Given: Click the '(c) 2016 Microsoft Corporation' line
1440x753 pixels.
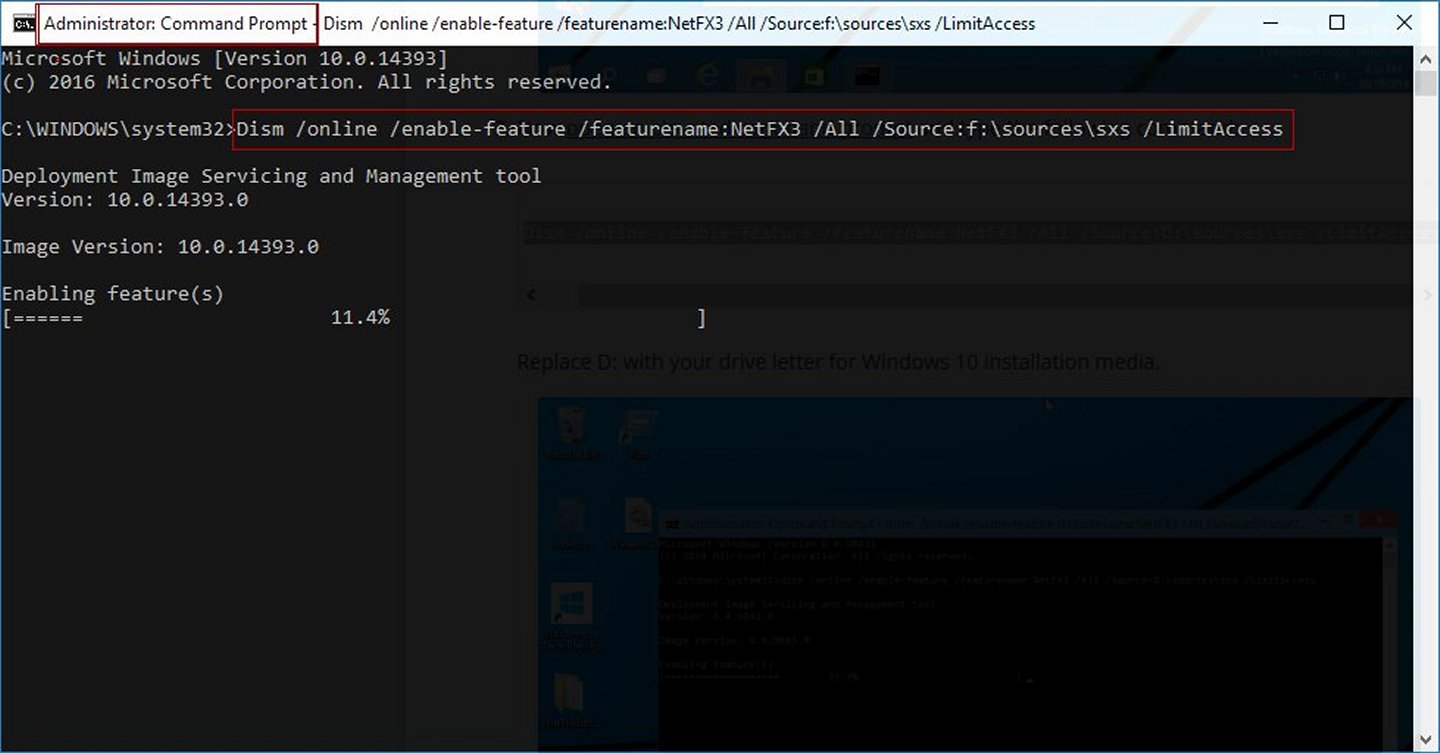Looking at the screenshot, I should [x=306, y=82].
